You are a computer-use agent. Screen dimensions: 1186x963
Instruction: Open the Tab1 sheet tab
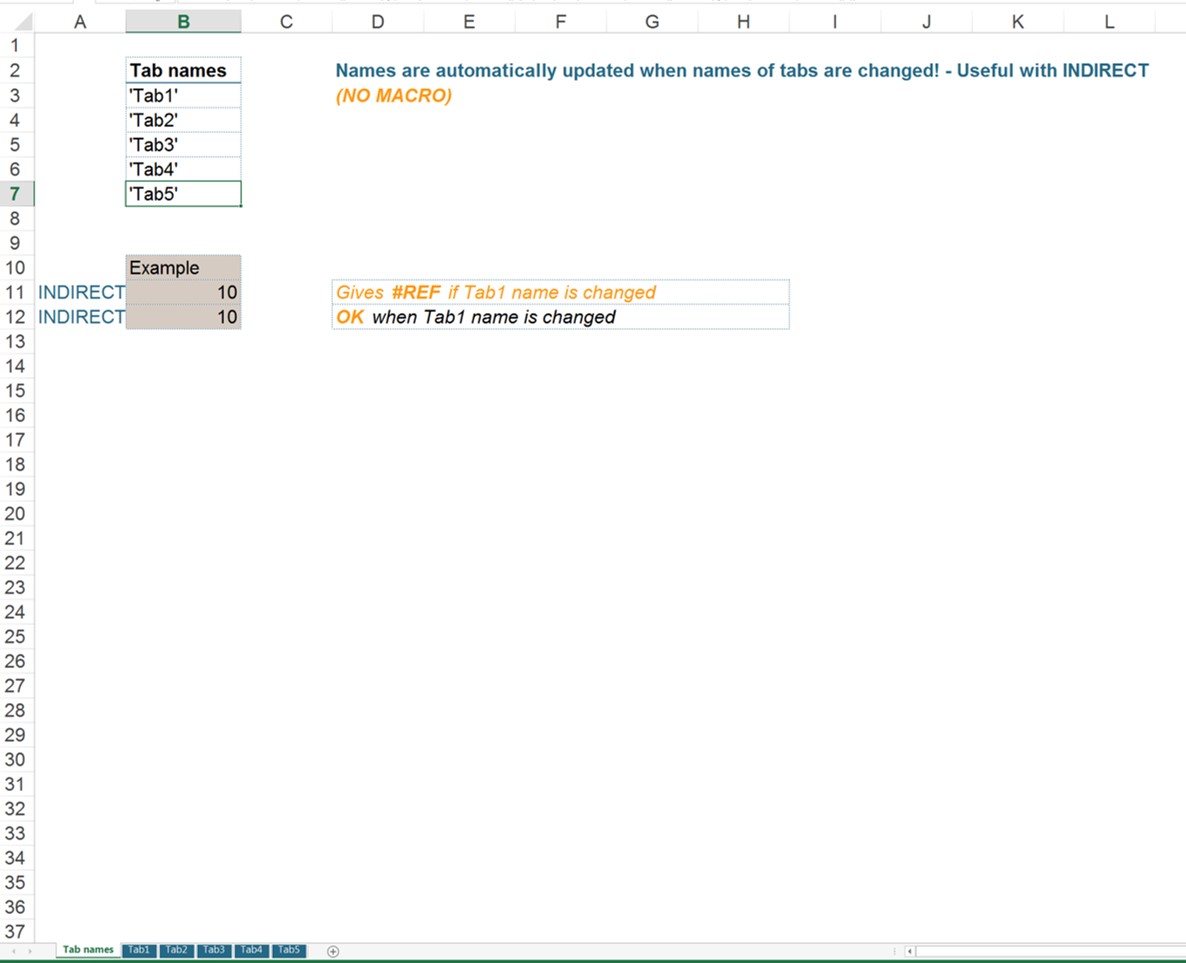point(138,949)
